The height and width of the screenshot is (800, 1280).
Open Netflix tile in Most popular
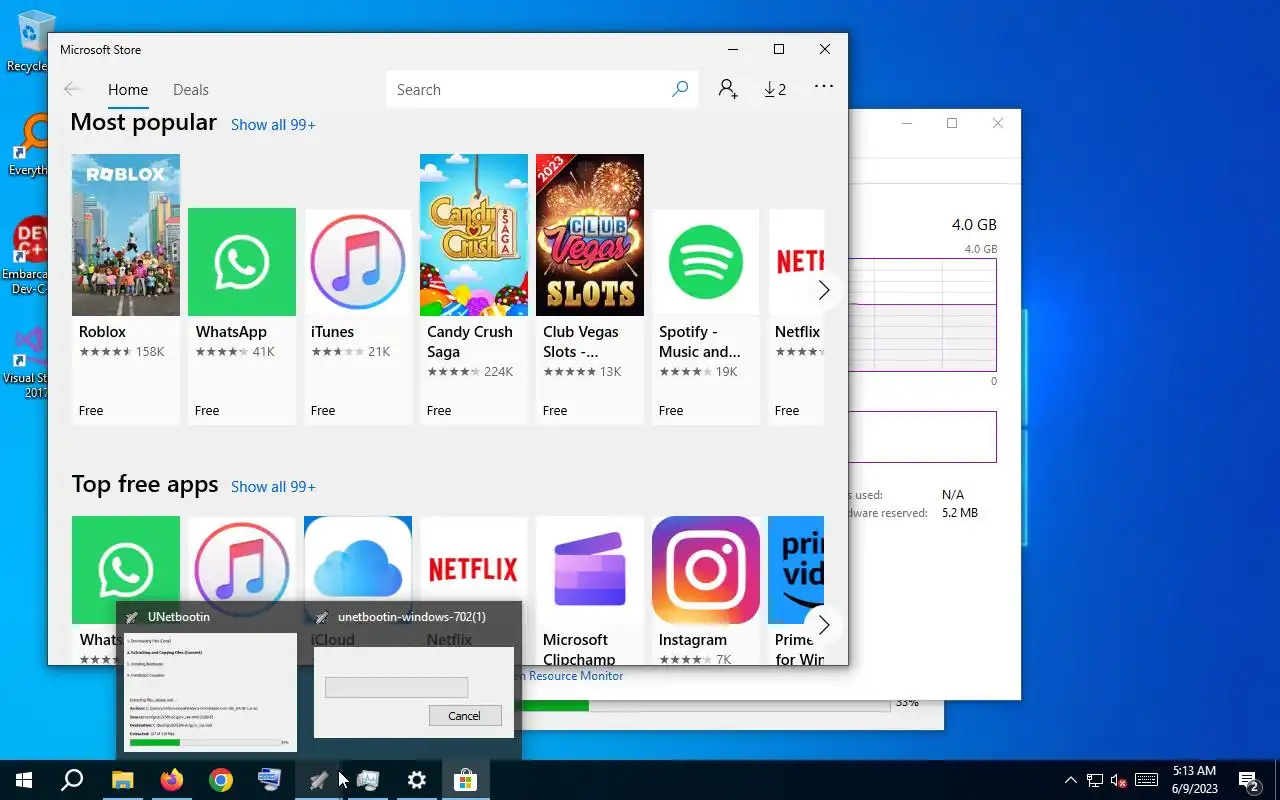(x=796, y=316)
